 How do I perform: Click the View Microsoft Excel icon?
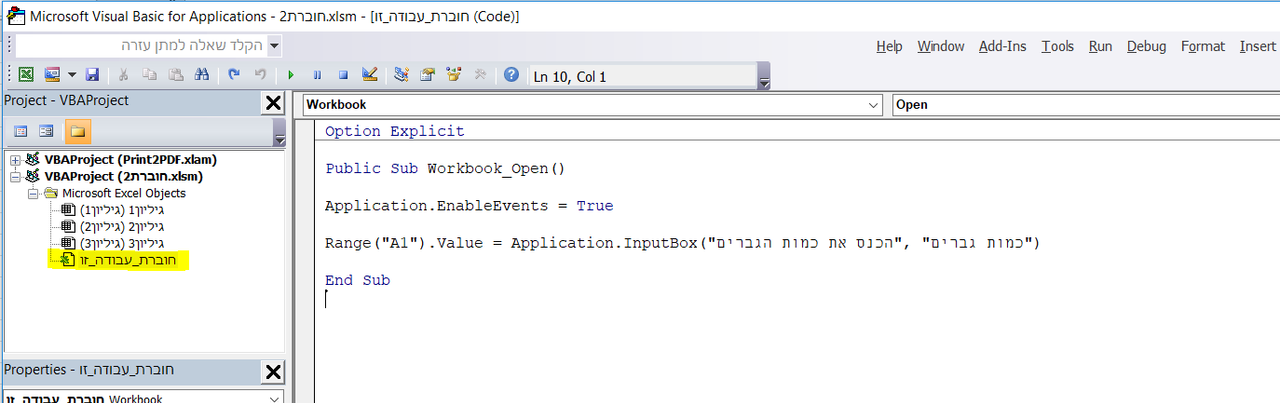click(27, 75)
